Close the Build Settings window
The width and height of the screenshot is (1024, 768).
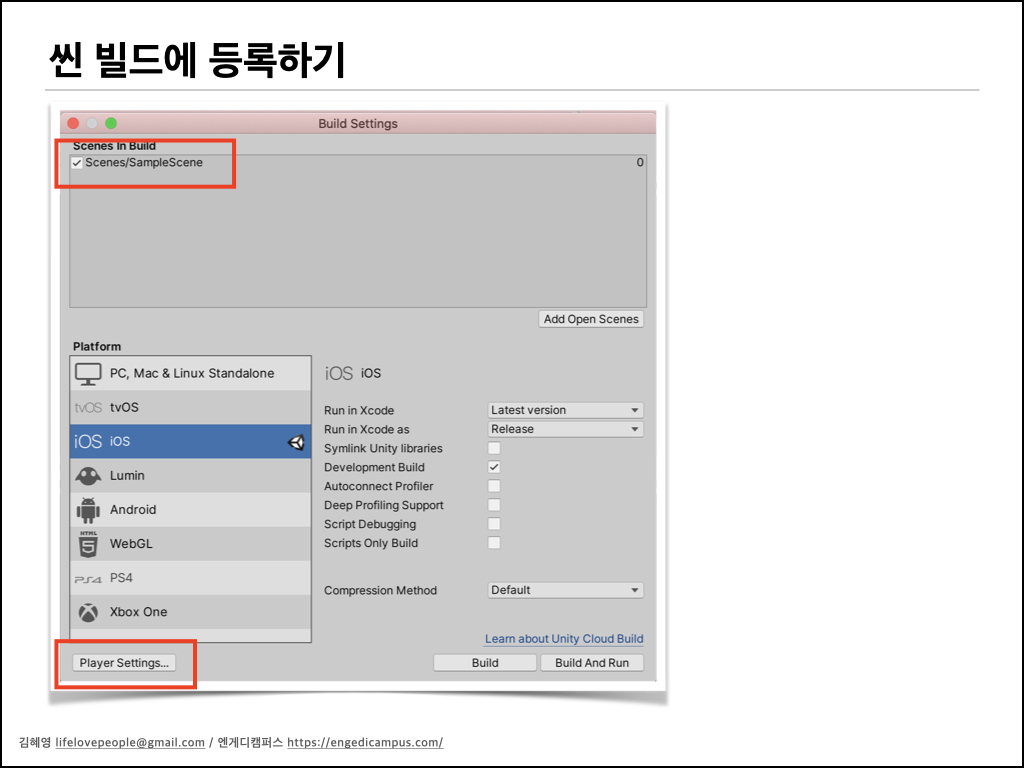(73, 123)
